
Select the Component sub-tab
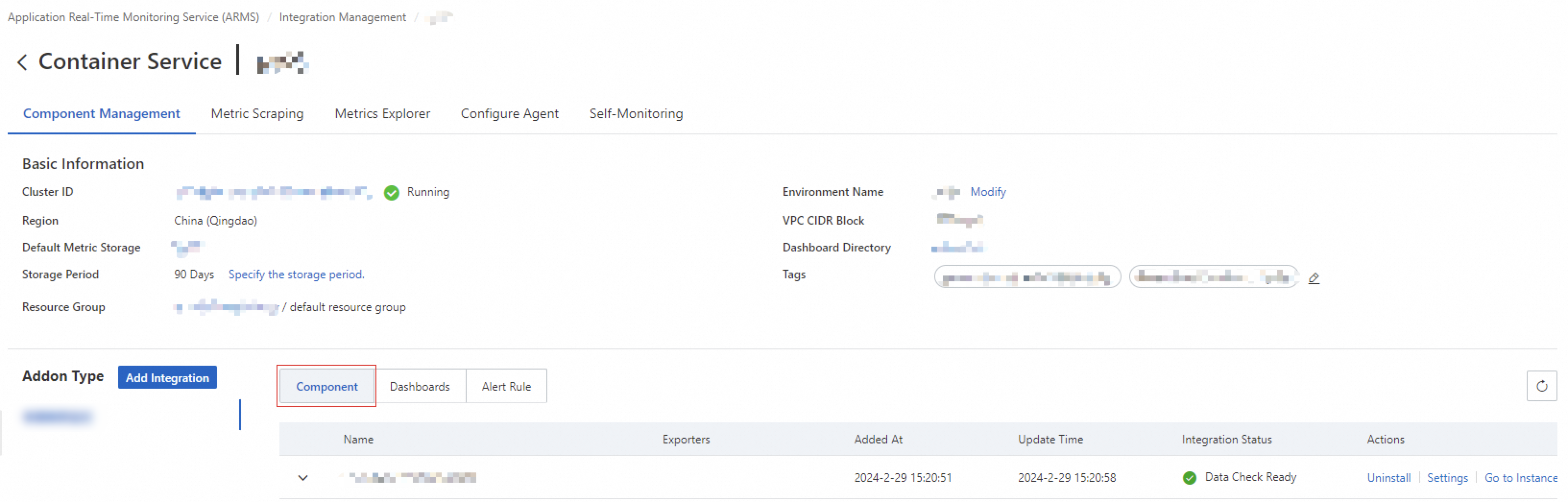327,386
